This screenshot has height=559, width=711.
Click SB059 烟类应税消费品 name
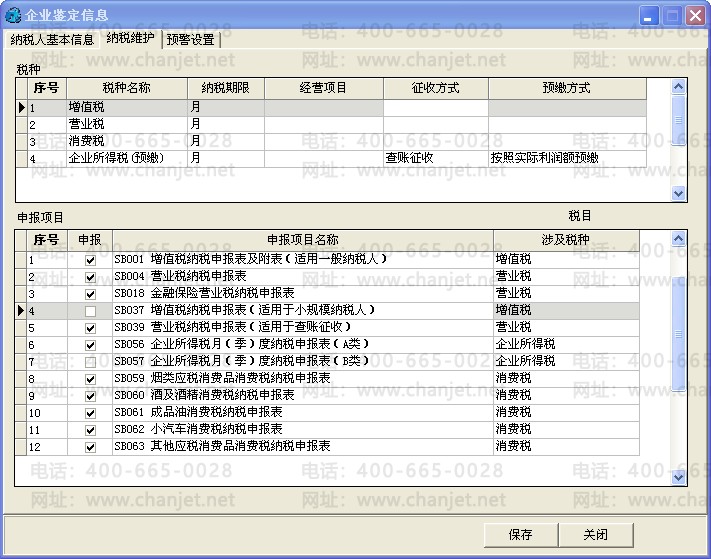point(222,378)
